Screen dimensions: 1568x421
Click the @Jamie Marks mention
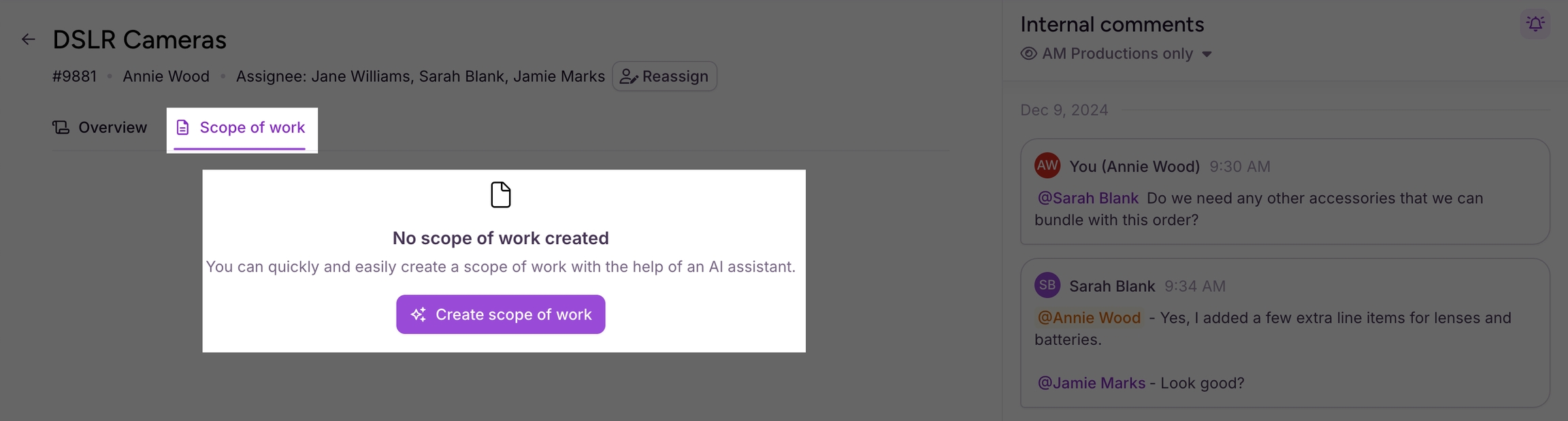click(x=1091, y=383)
